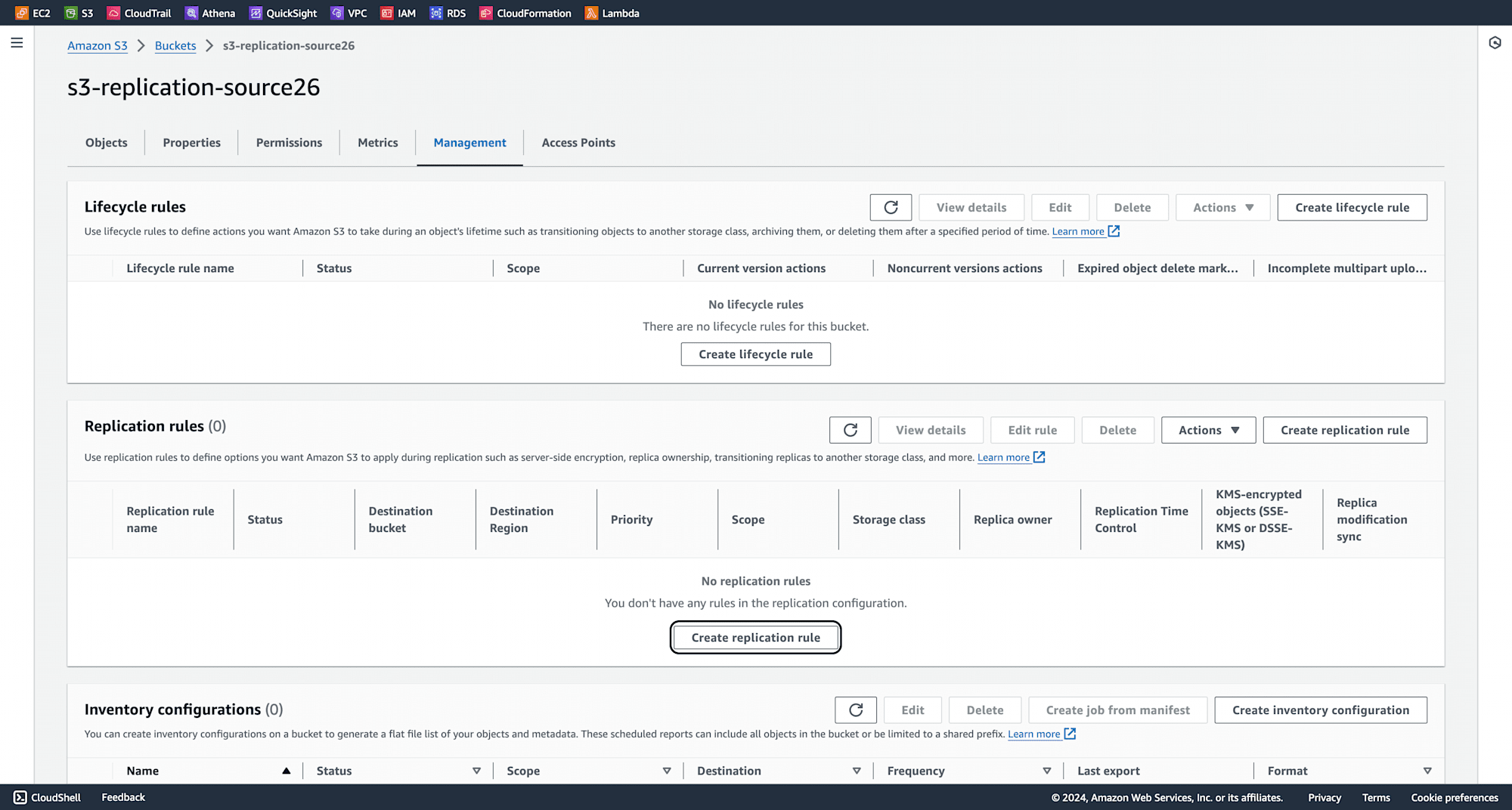Click Lifecycle rules Delete button
This screenshot has height=810, width=1512.
1132,207
